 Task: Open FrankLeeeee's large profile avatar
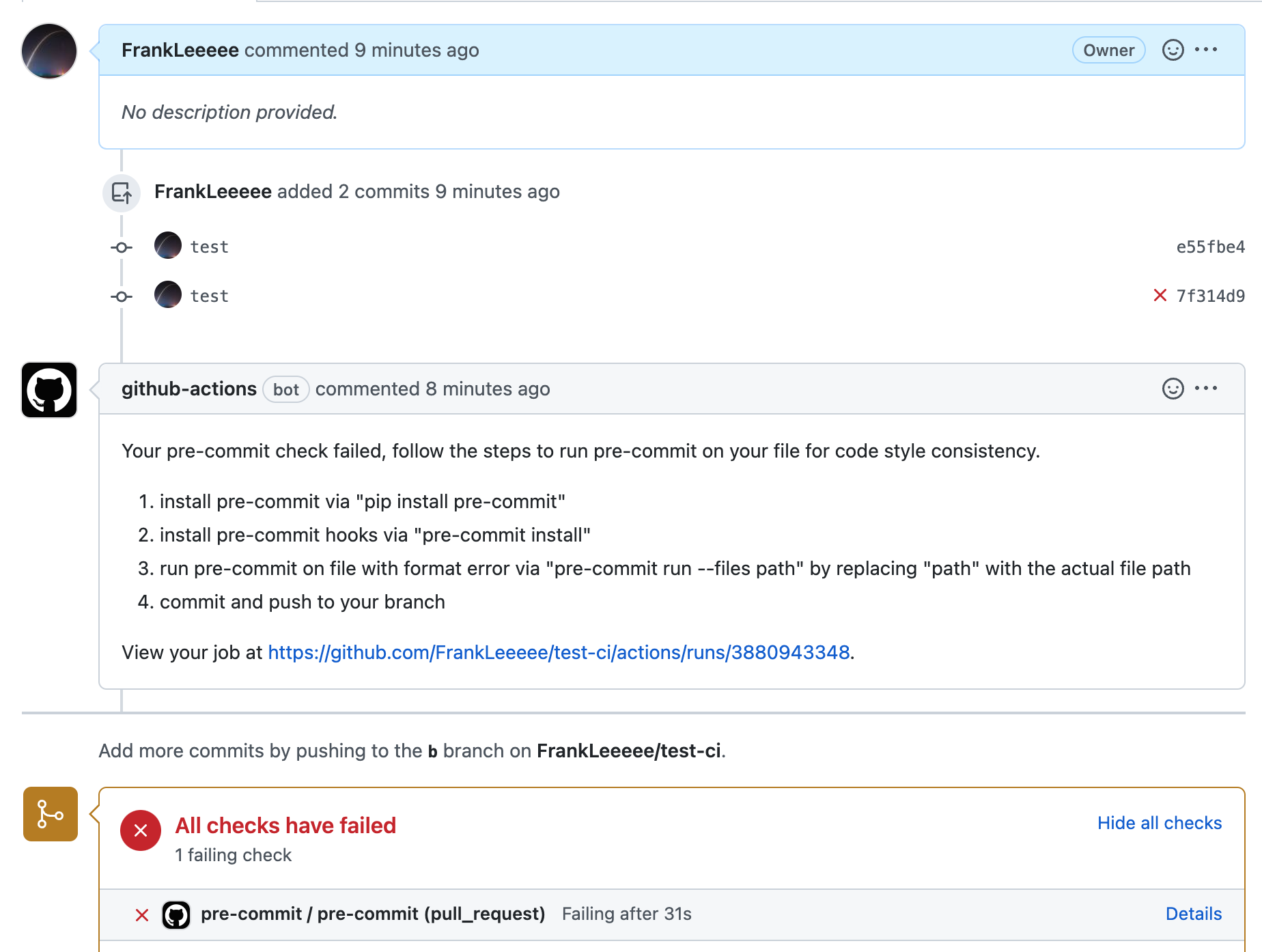(49, 51)
